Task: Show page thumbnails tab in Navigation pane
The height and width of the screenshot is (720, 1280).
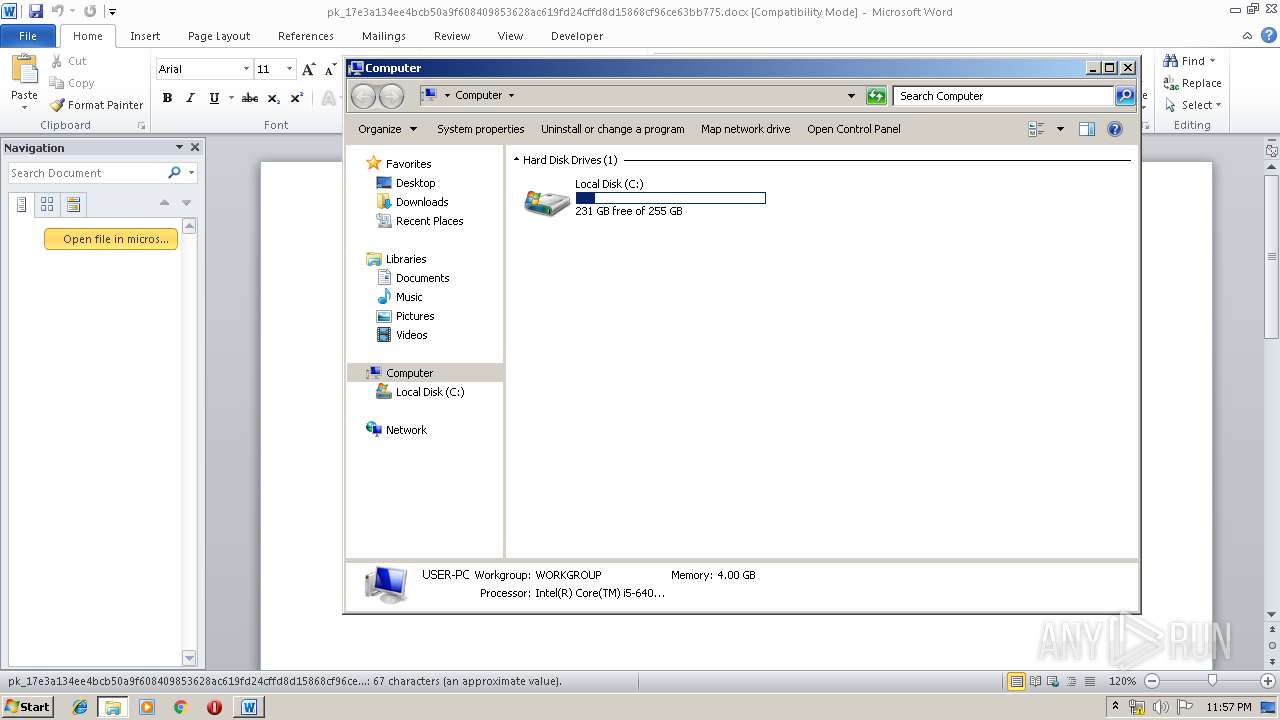Action: pyautogui.click(x=47, y=204)
